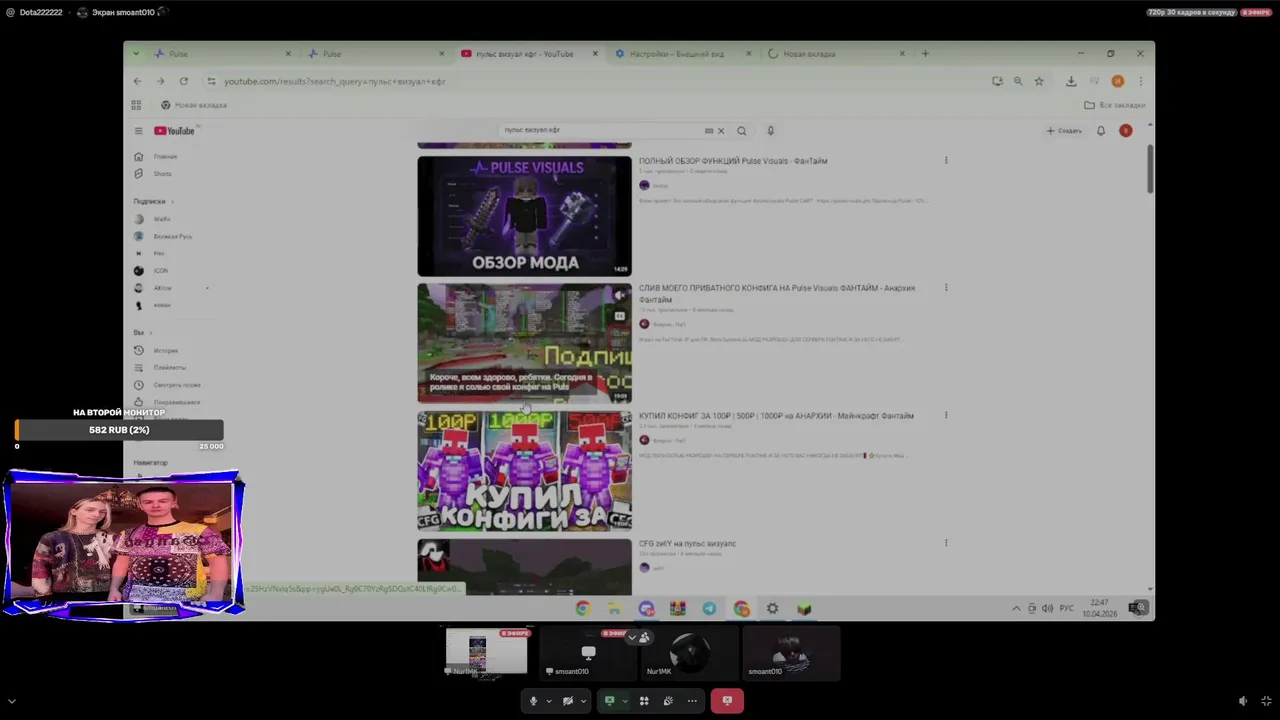
Task: Go forward in the browser
Action: [x=160, y=81]
